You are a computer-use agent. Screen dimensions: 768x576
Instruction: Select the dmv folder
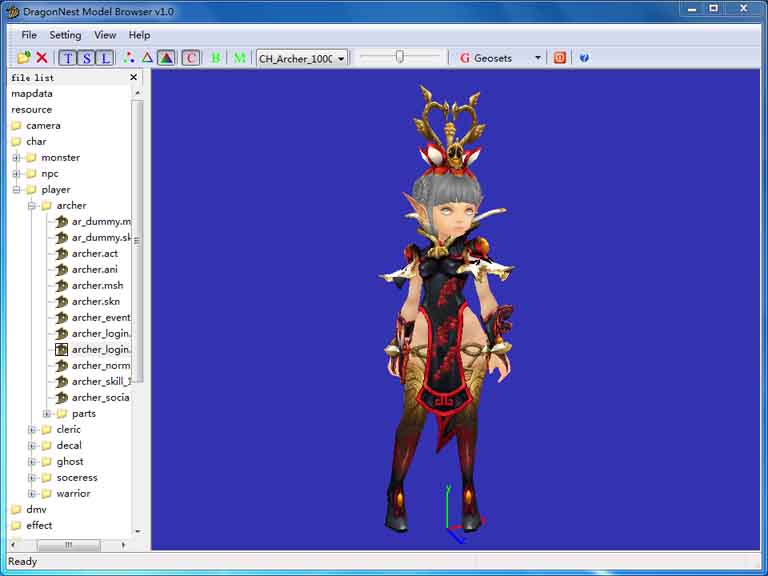[x=36, y=509]
